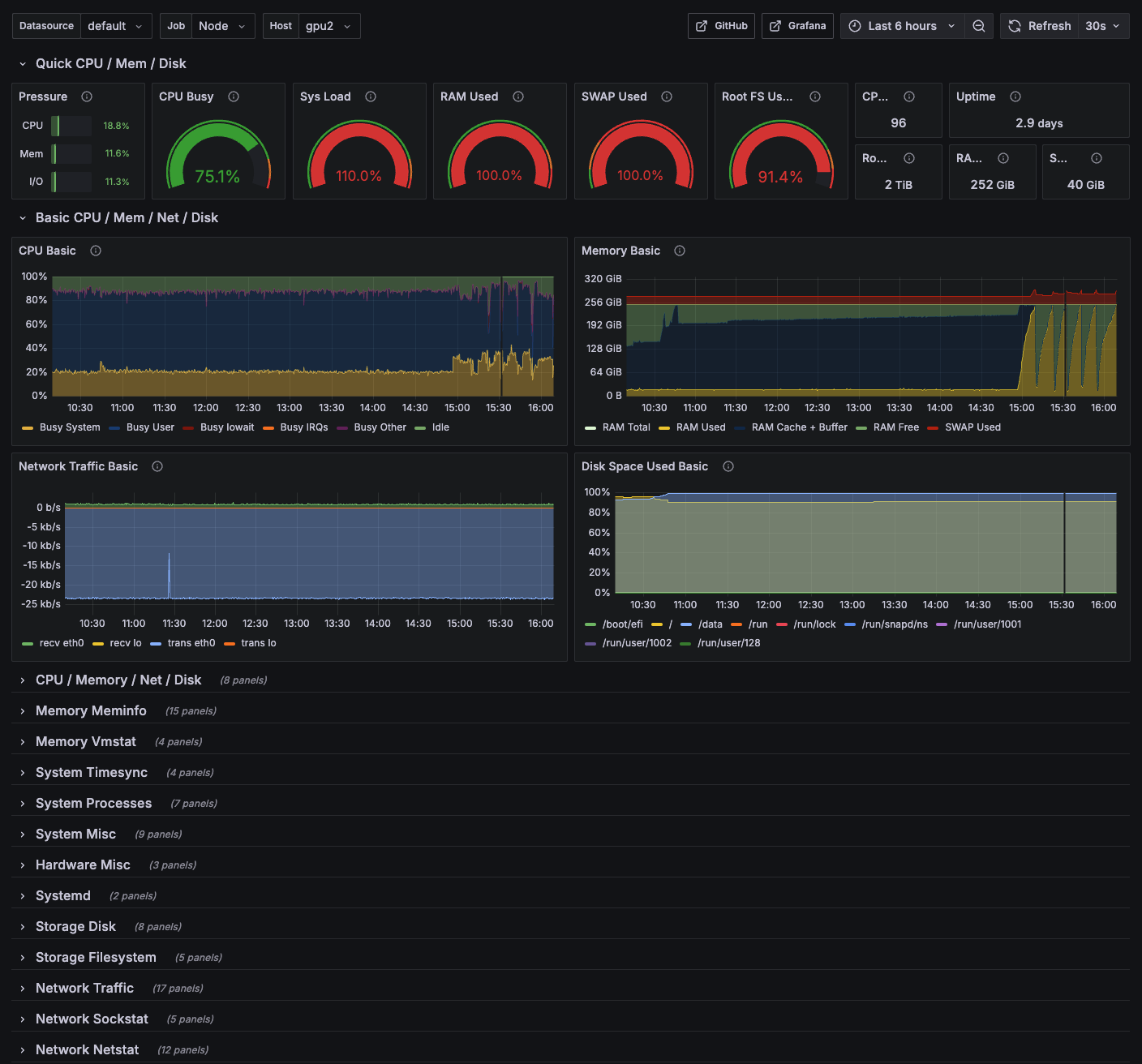Expand the System Timesync row
This screenshot has height=1064, width=1142.
pyautogui.click(x=92, y=772)
